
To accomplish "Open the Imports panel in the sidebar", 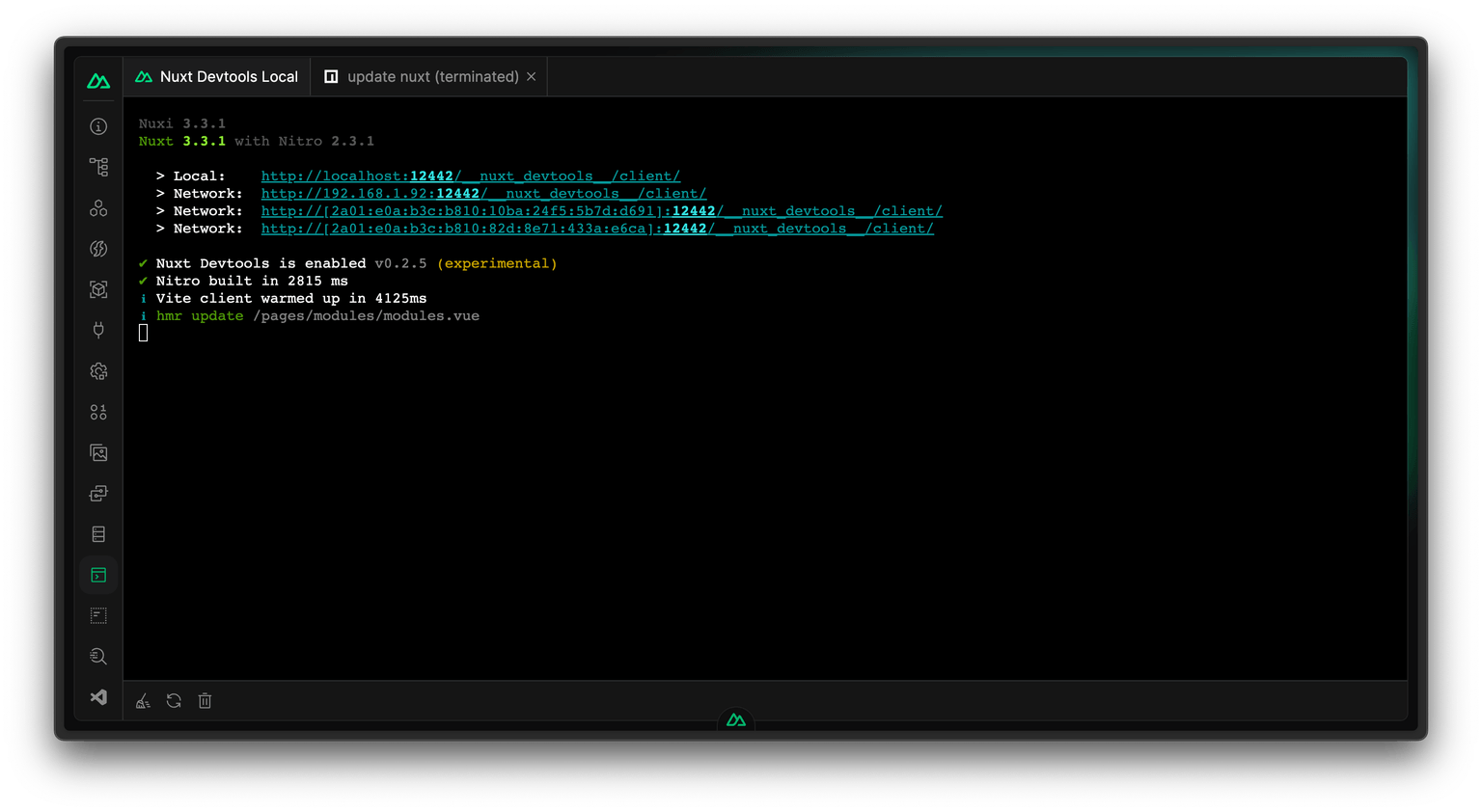I will pos(97,248).
